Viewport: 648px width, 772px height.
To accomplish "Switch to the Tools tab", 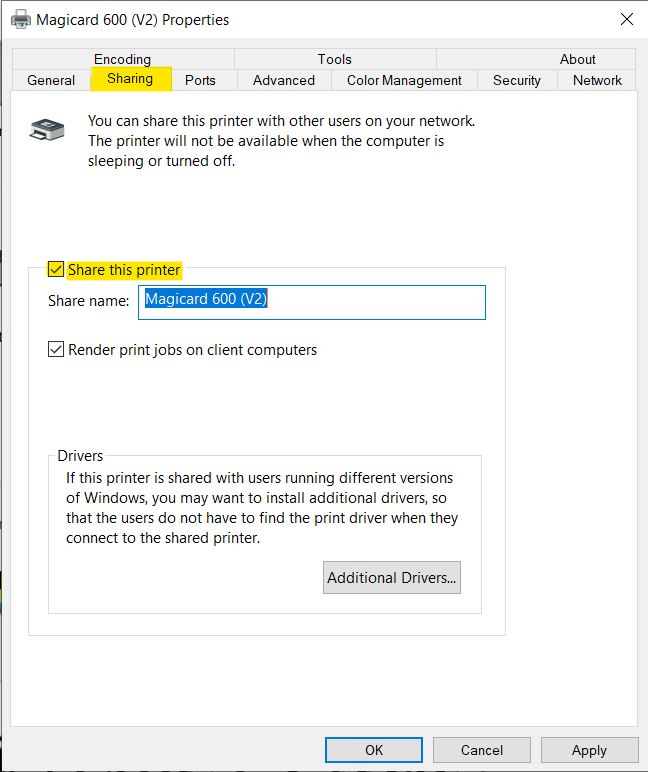I will 335,59.
